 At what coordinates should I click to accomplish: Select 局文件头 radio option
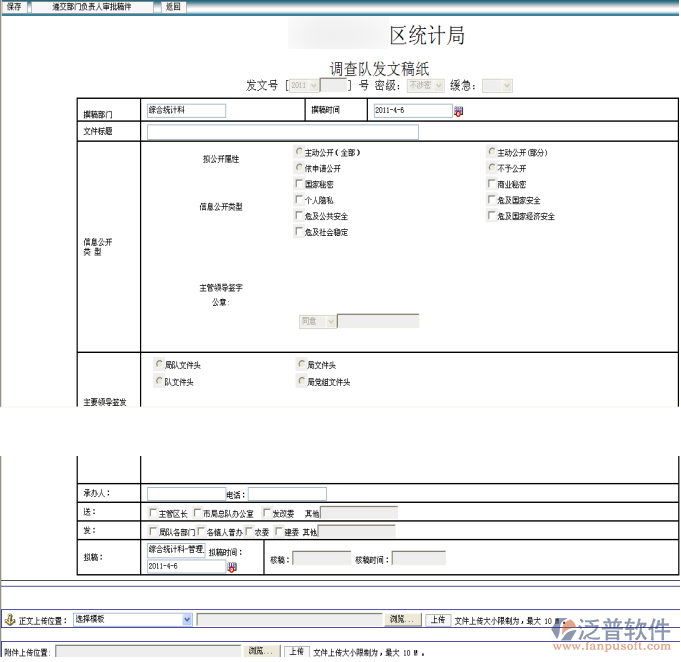click(x=301, y=364)
